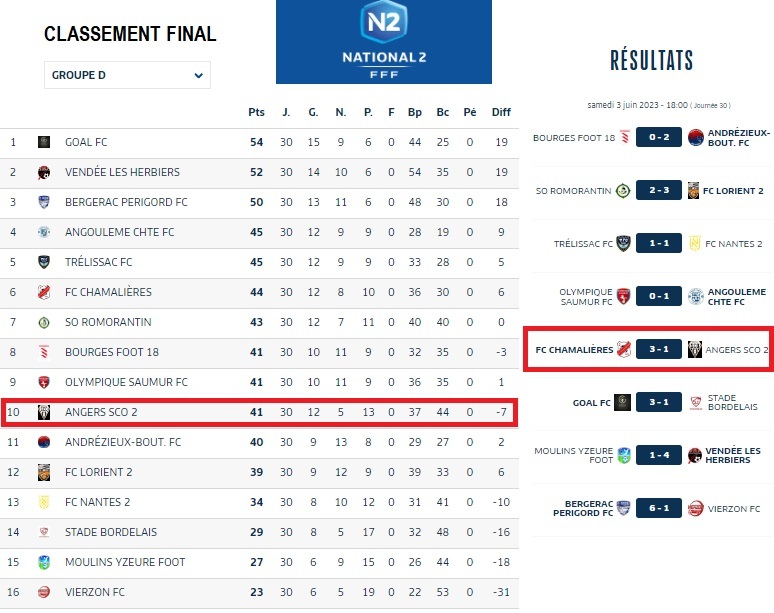Click the GOAL FC club crest in standings
The height and width of the screenshot is (613, 774).
click(x=44, y=143)
